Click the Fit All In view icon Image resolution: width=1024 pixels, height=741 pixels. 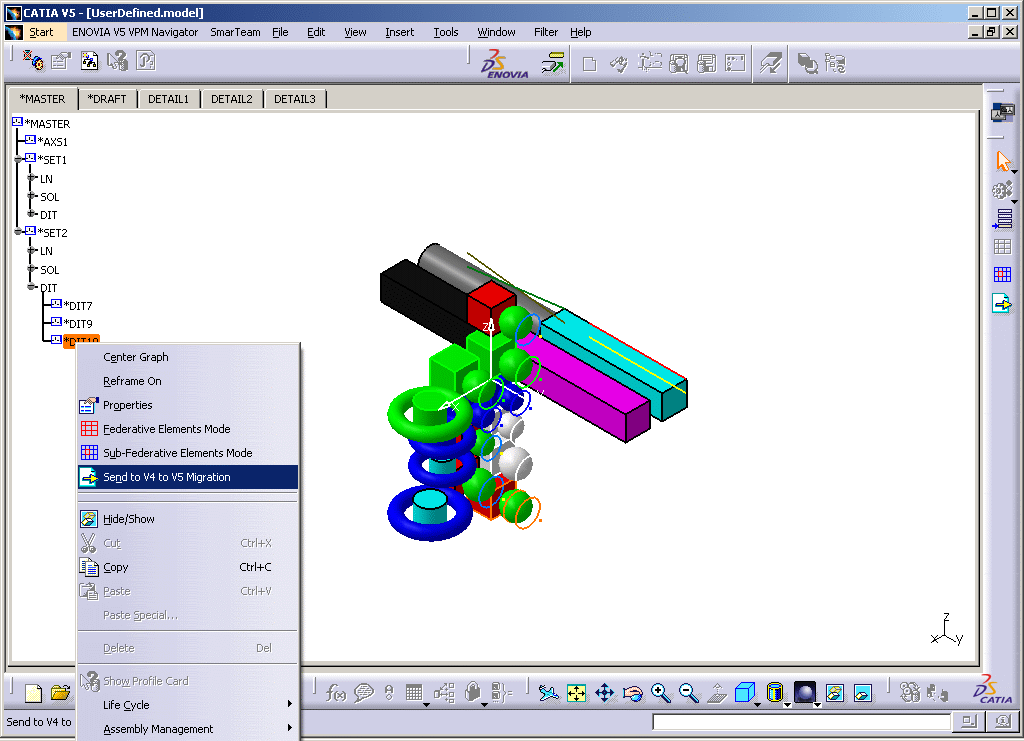[576, 692]
